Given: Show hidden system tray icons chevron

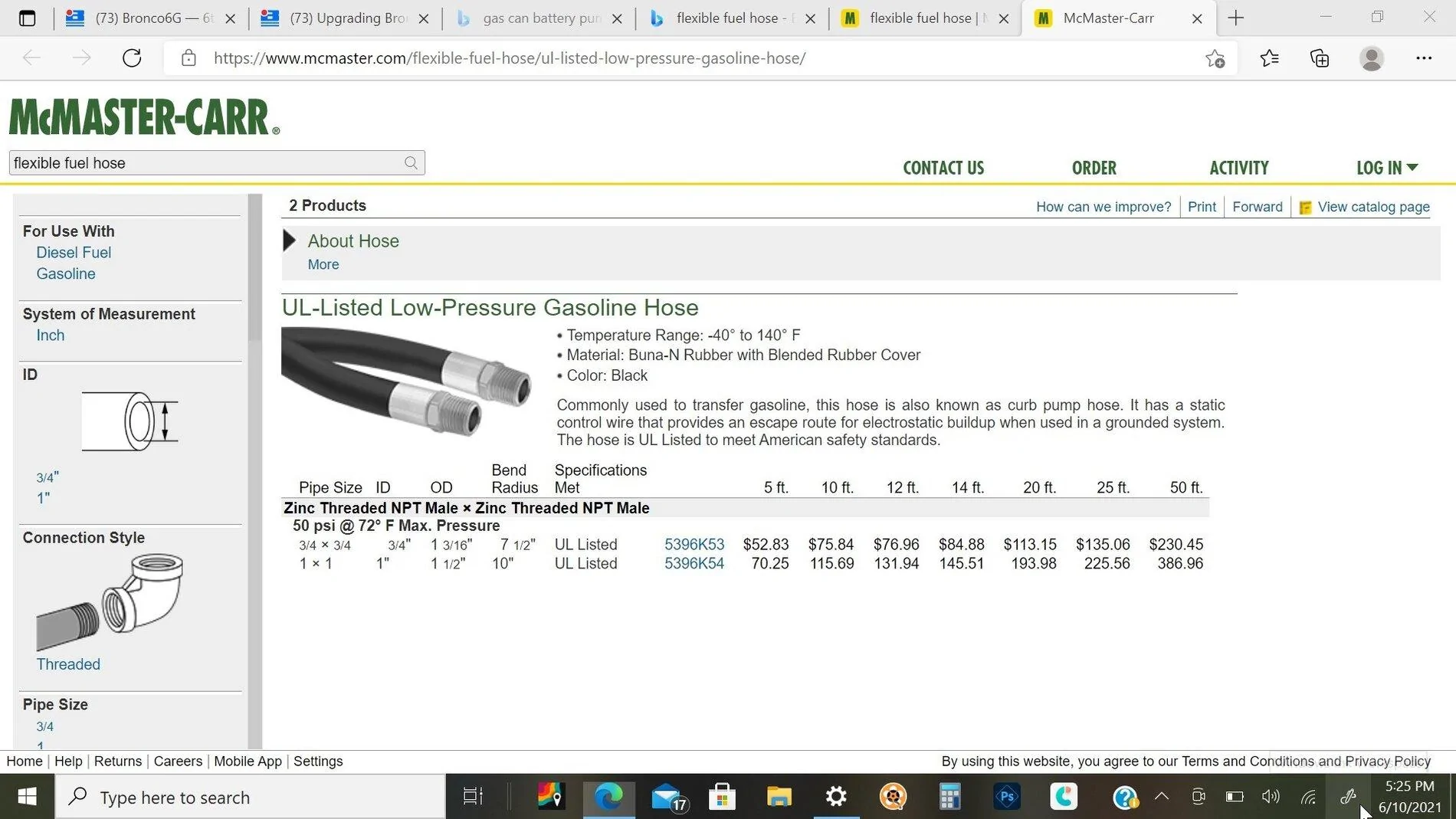Looking at the screenshot, I should [1162, 797].
